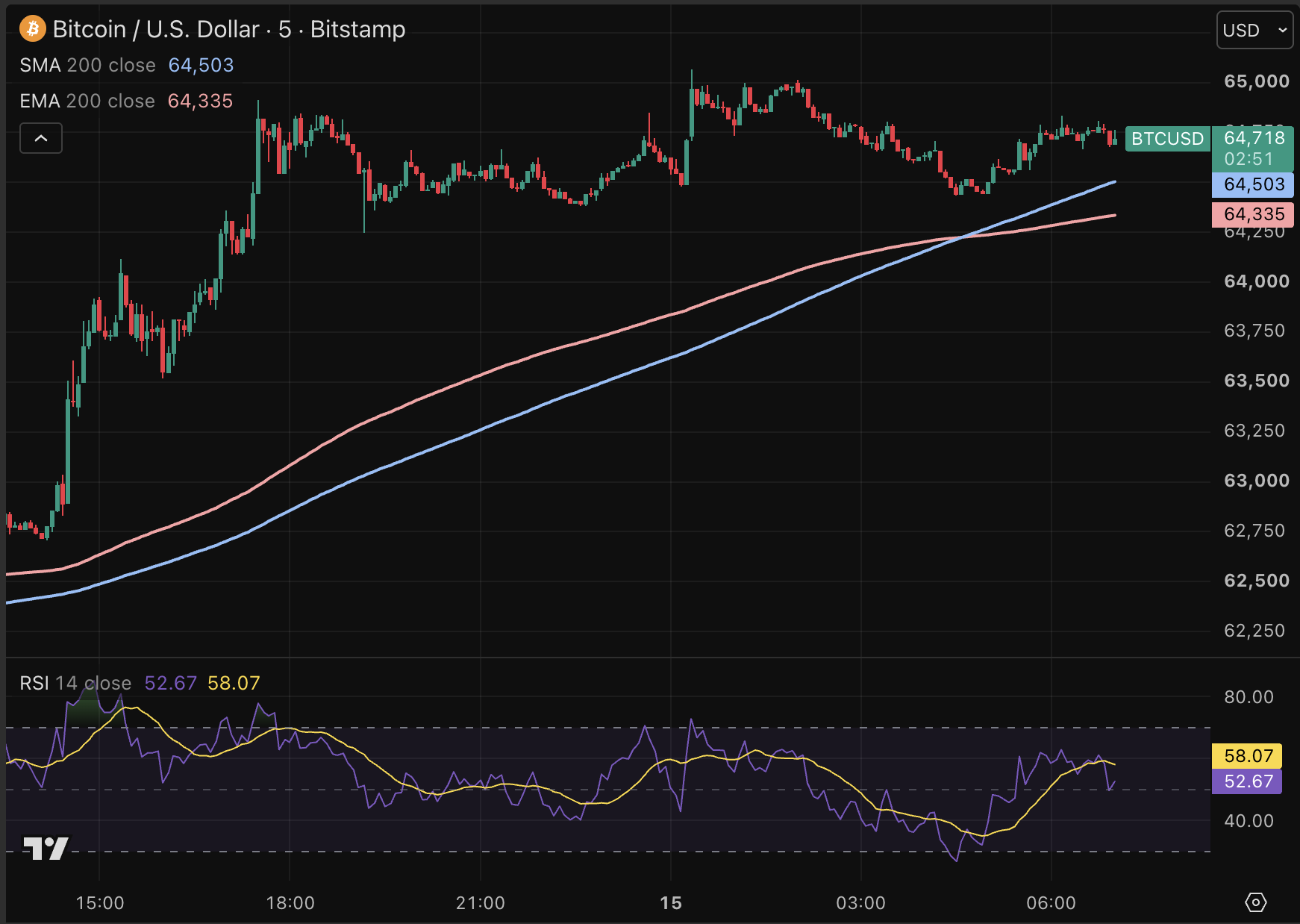1300x924 pixels.
Task: Open the USD currency dropdown
Action: pyautogui.click(x=1254, y=30)
